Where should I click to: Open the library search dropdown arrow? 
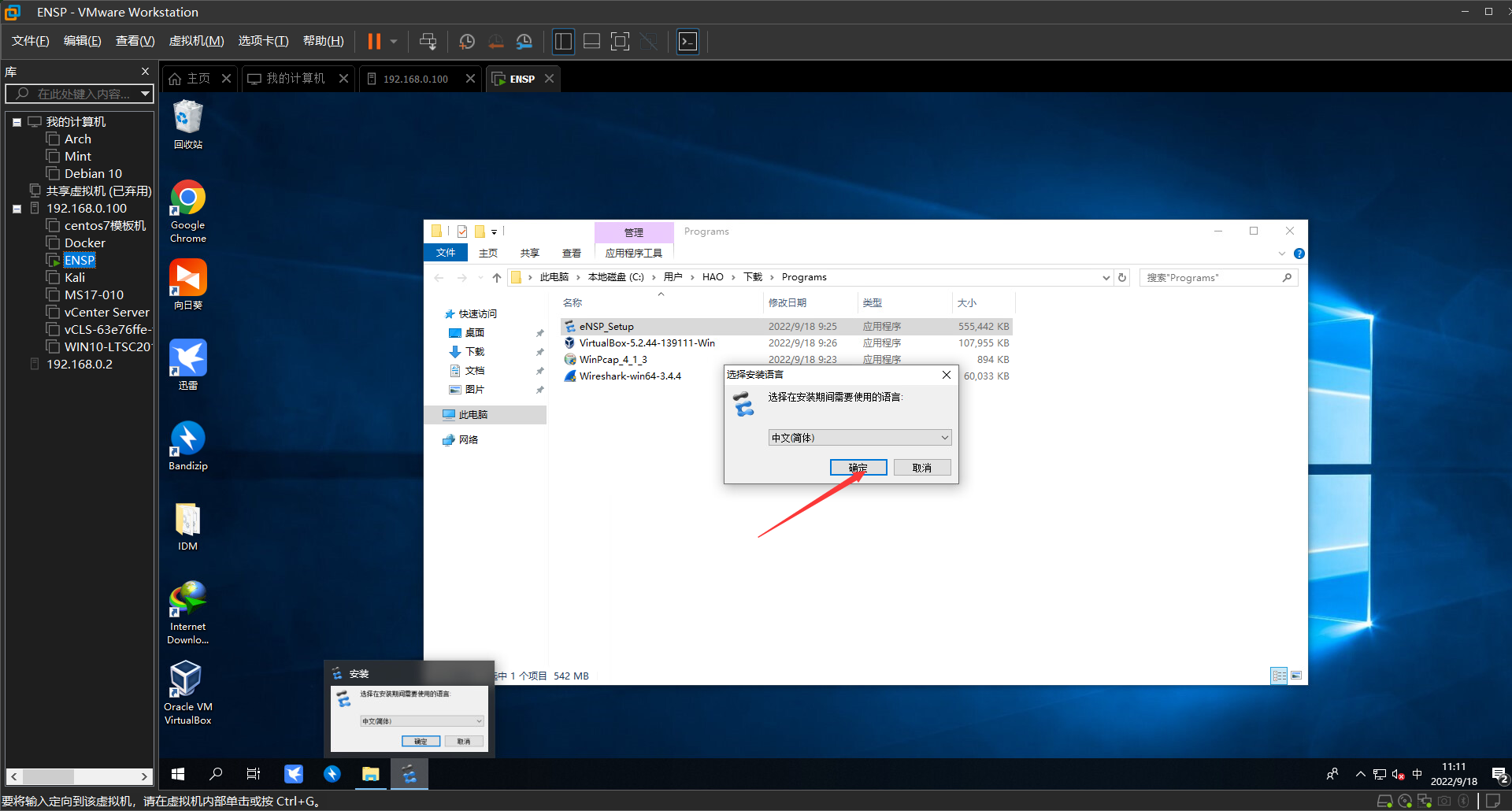[x=146, y=94]
